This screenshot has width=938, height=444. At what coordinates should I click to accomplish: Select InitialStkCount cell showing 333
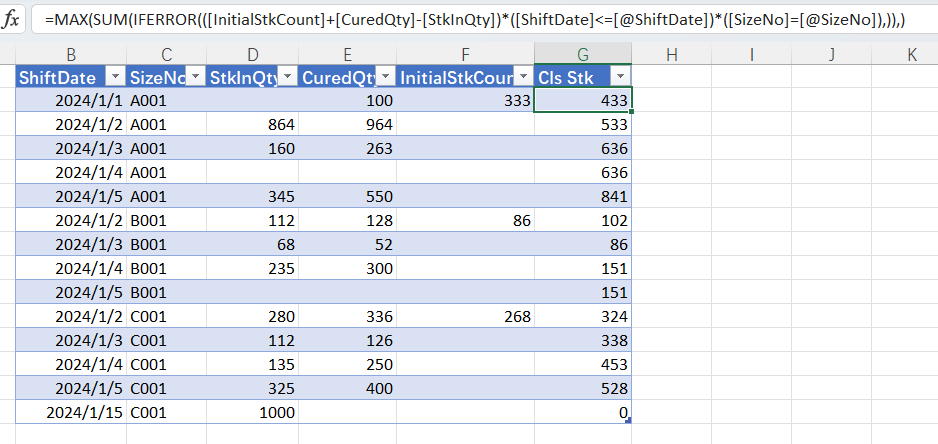pos(465,101)
